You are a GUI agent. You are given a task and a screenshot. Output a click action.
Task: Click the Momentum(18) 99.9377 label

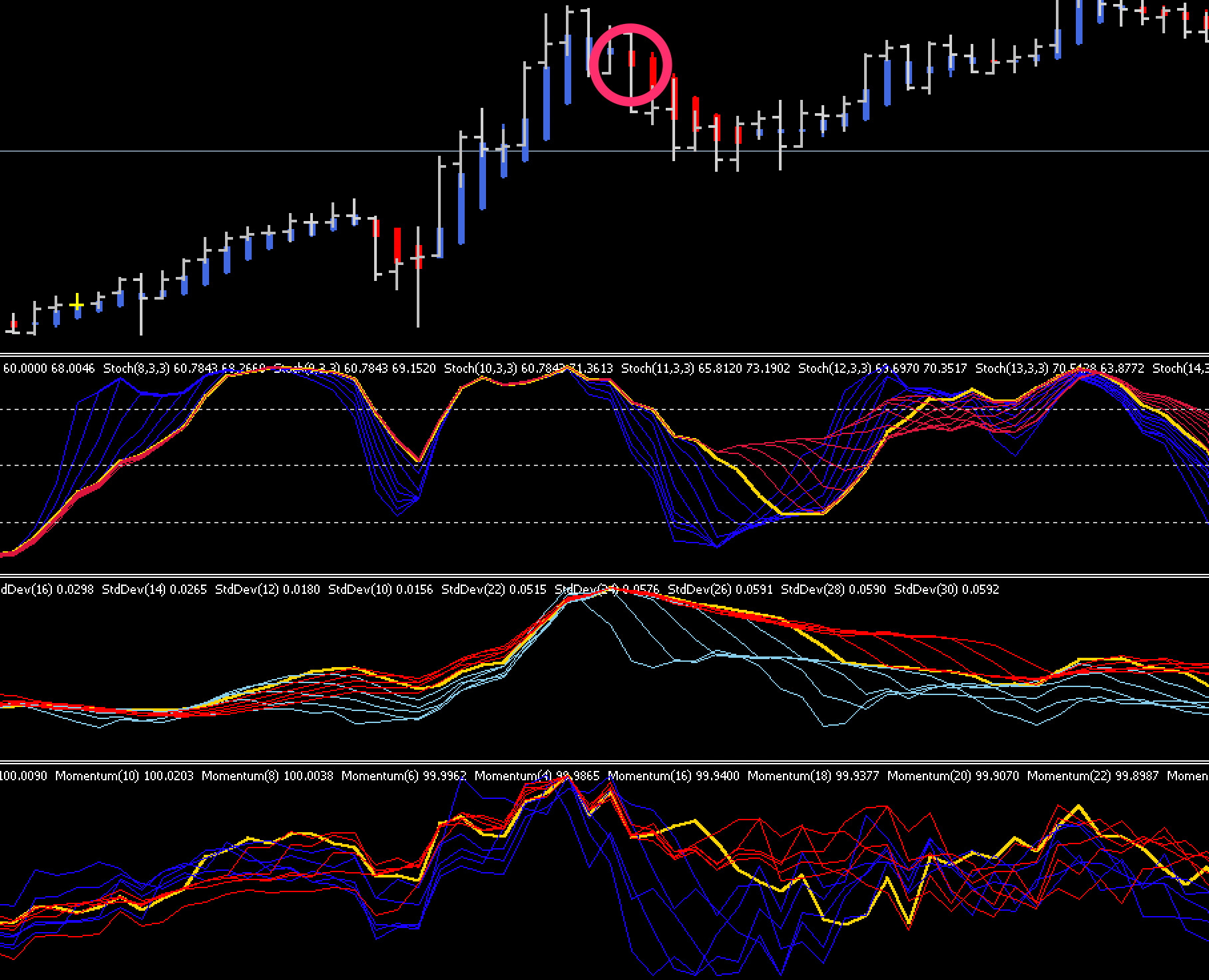(814, 776)
